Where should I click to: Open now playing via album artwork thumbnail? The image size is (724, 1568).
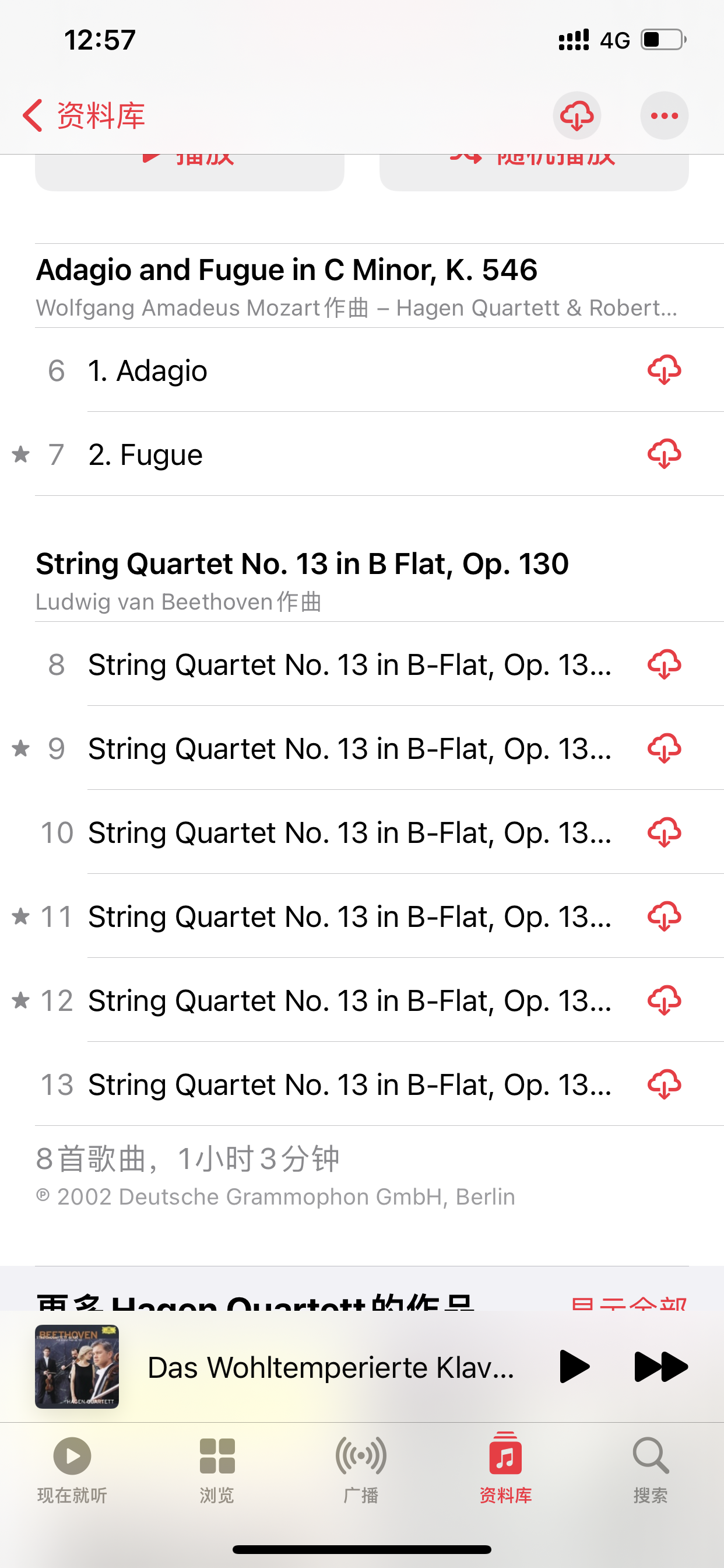[78, 1367]
